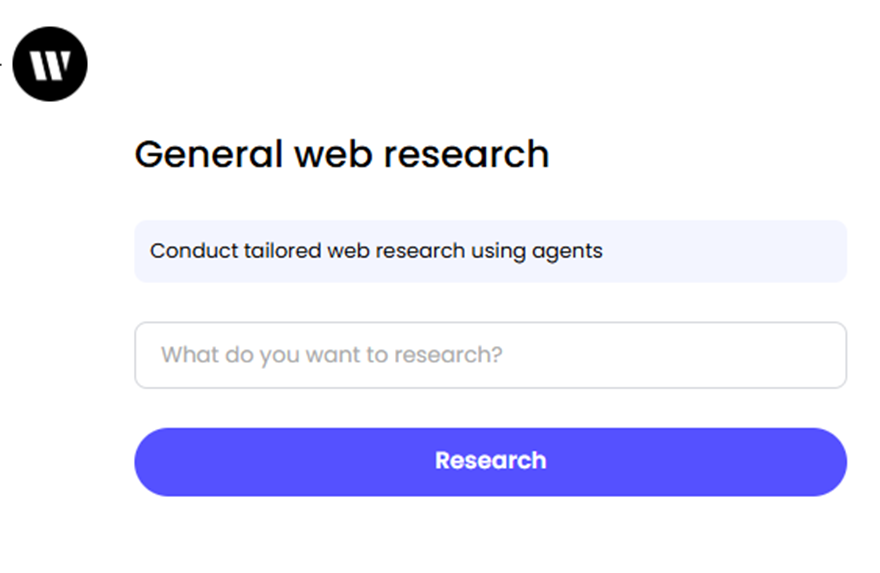Image resolution: width=880 pixels, height=573 pixels.
Task: Click the placeholder text in the search box
Action: tap(332, 355)
